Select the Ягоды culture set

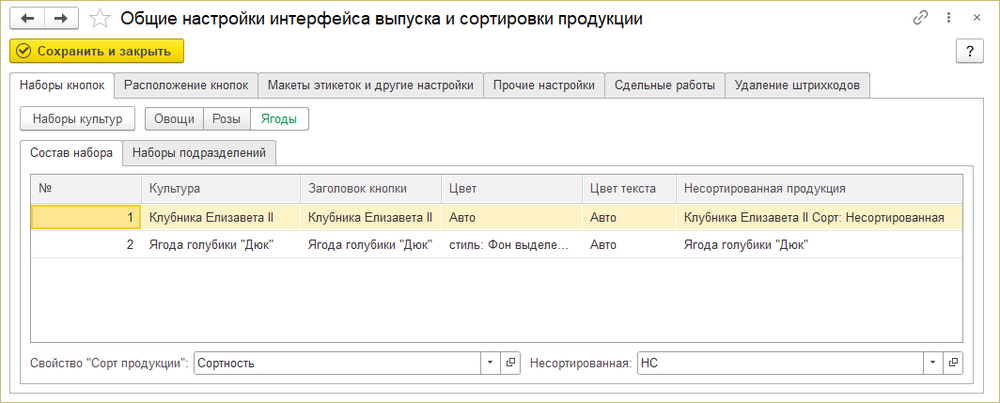click(279, 119)
